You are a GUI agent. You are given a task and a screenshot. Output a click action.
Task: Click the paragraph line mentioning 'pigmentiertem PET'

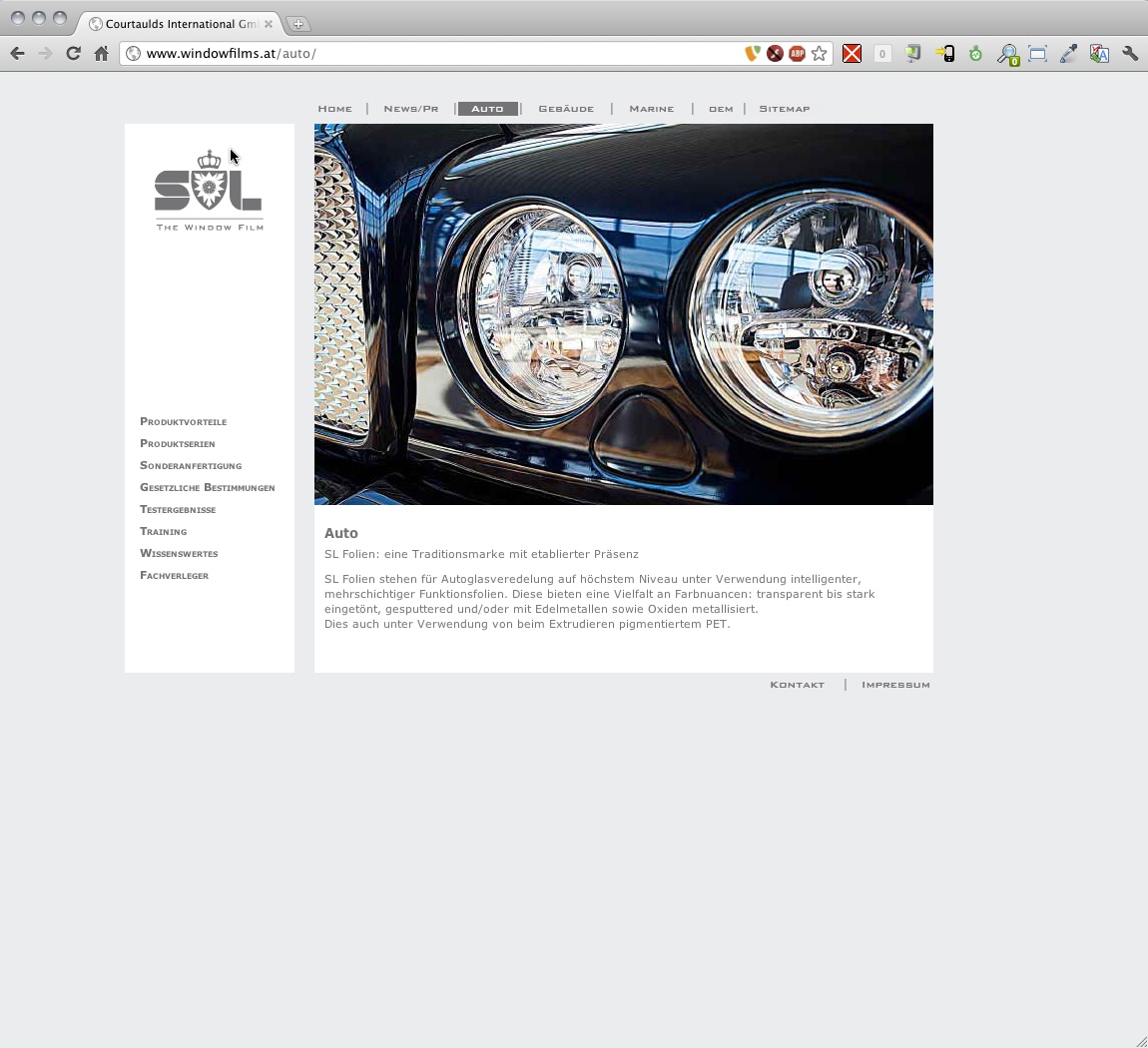(x=527, y=624)
